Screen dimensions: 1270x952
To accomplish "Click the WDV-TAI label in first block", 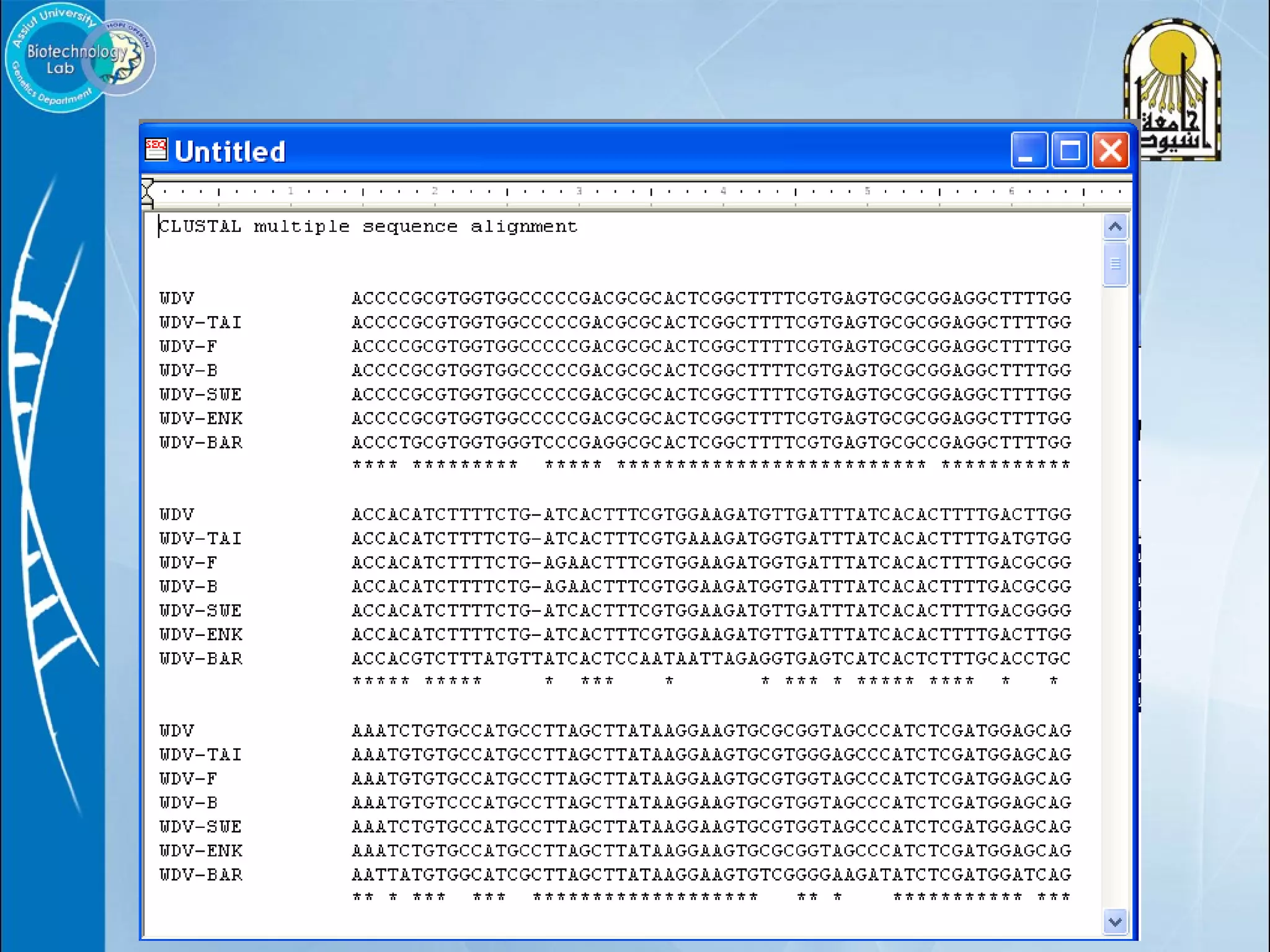I will point(200,322).
